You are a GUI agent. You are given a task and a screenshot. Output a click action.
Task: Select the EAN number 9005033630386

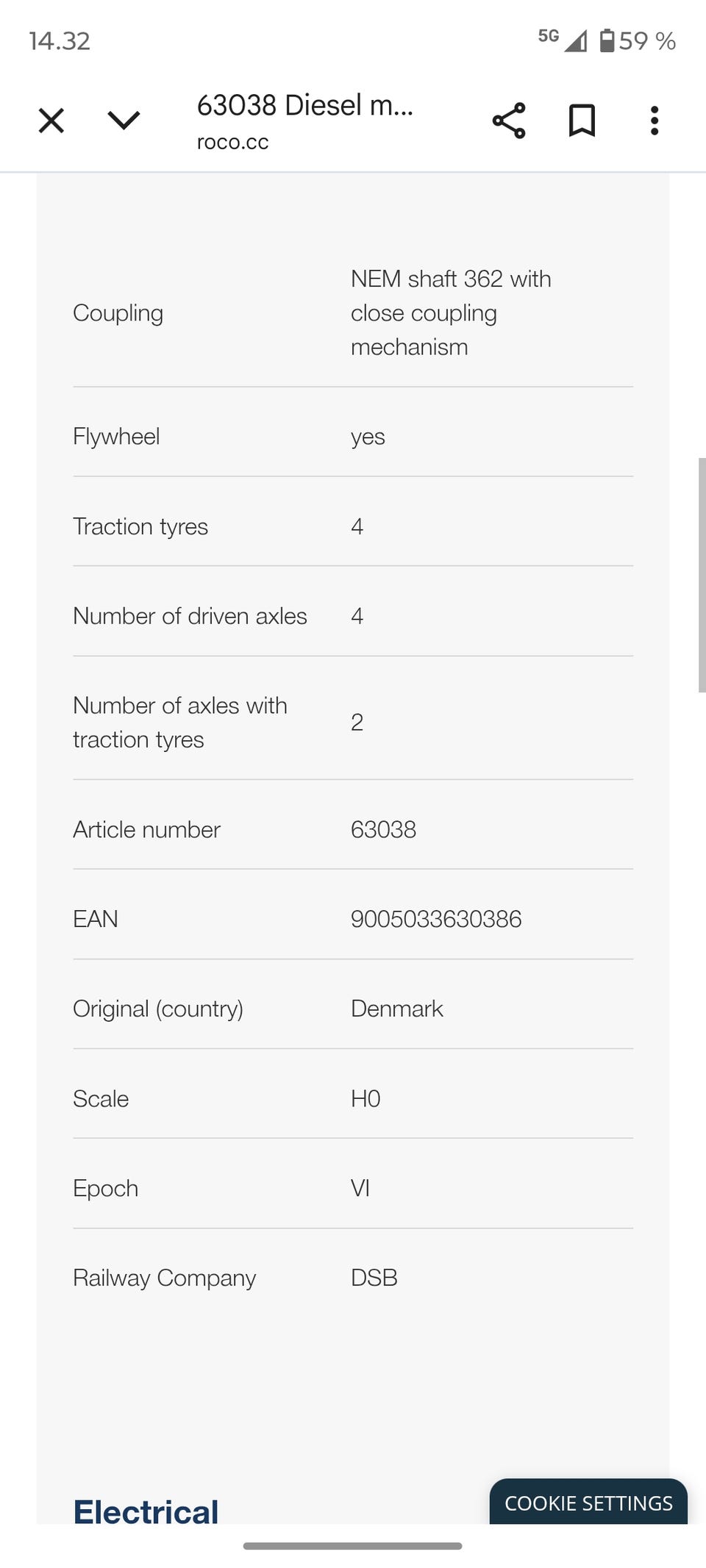435,919
